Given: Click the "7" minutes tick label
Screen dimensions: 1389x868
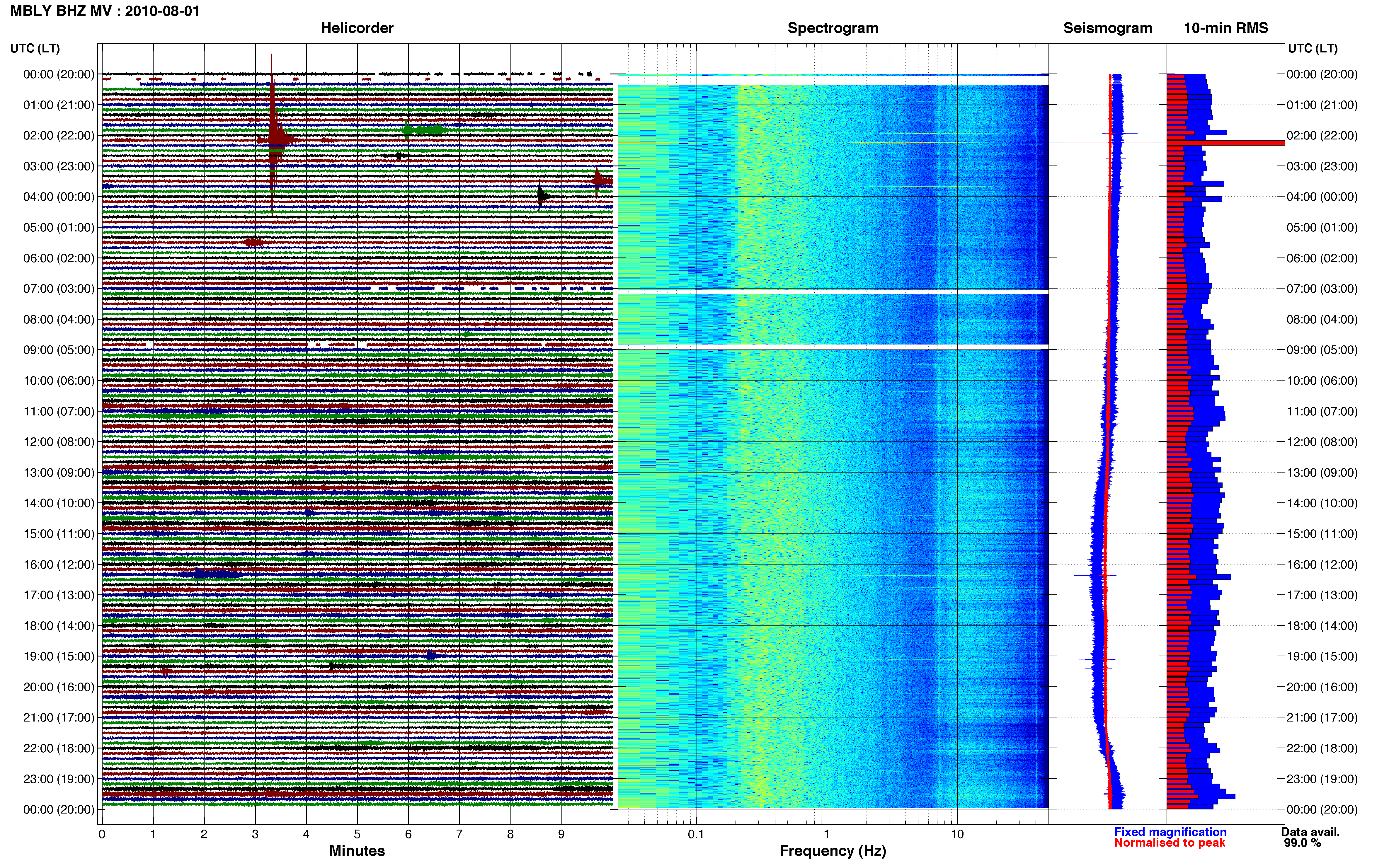Looking at the screenshot, I should (x=459, y=834).
